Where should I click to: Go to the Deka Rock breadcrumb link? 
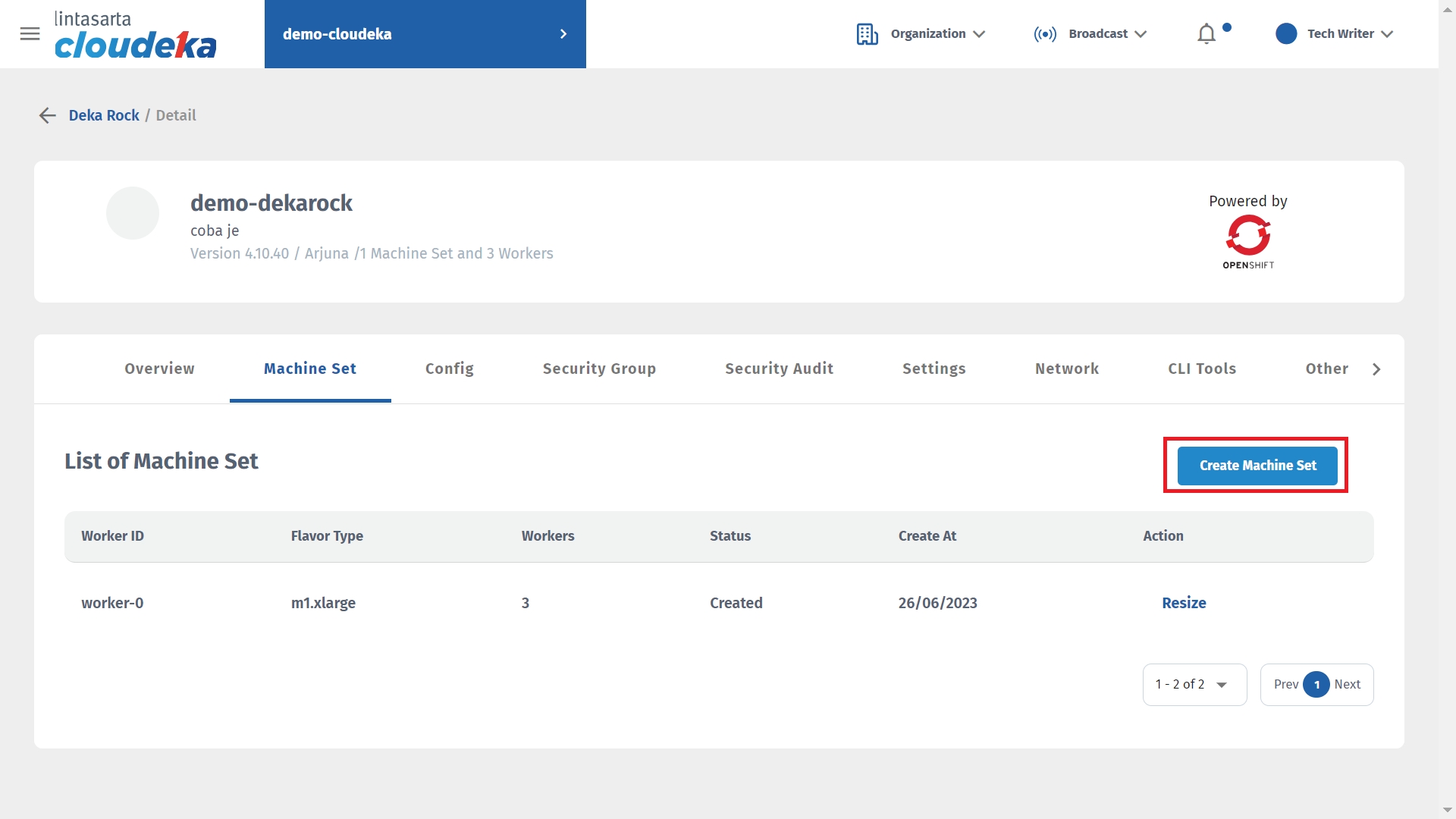[104, 115]
